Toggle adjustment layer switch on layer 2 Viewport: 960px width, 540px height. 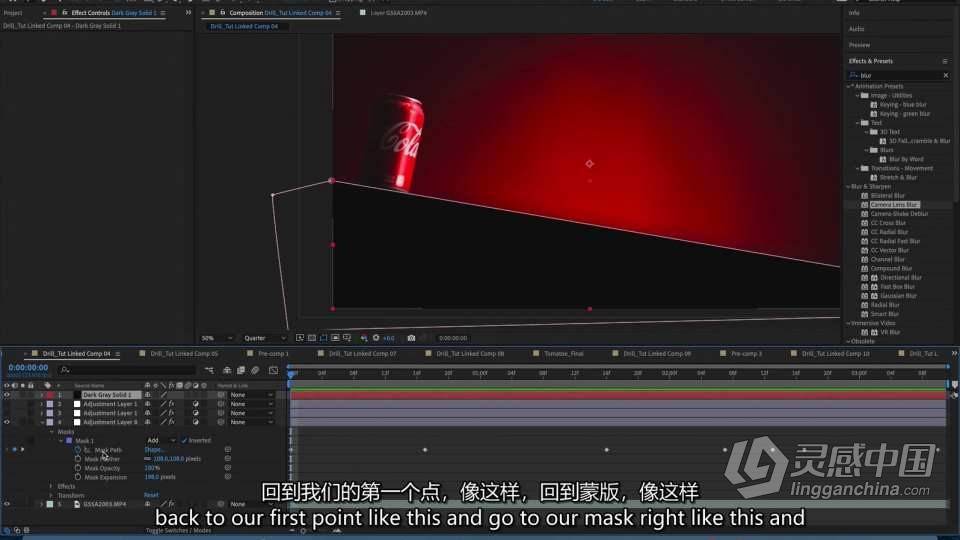coord(195,404)
